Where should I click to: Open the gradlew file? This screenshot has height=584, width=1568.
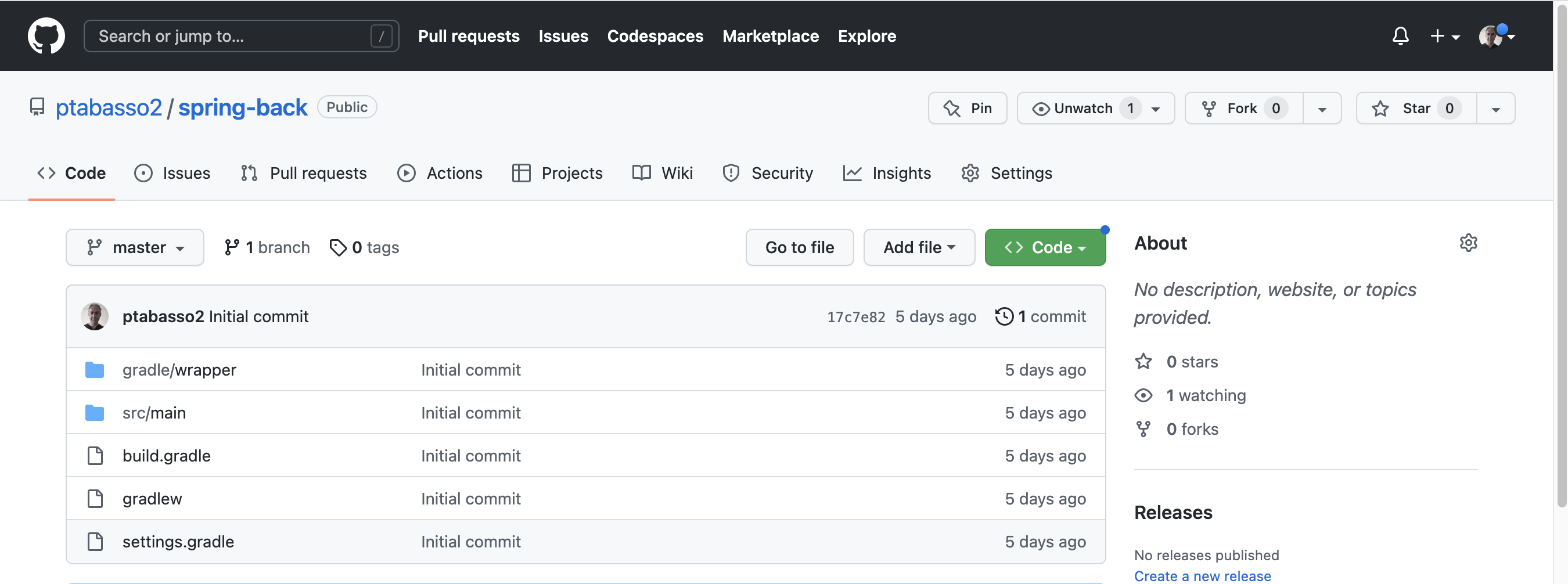tap(152, 499)
